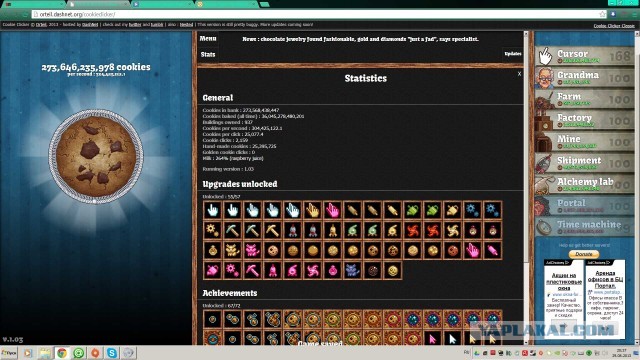Viewport: 640px width, 360px height.
Task: Click the 'Achievements' heading
Action: click(230, 293)
